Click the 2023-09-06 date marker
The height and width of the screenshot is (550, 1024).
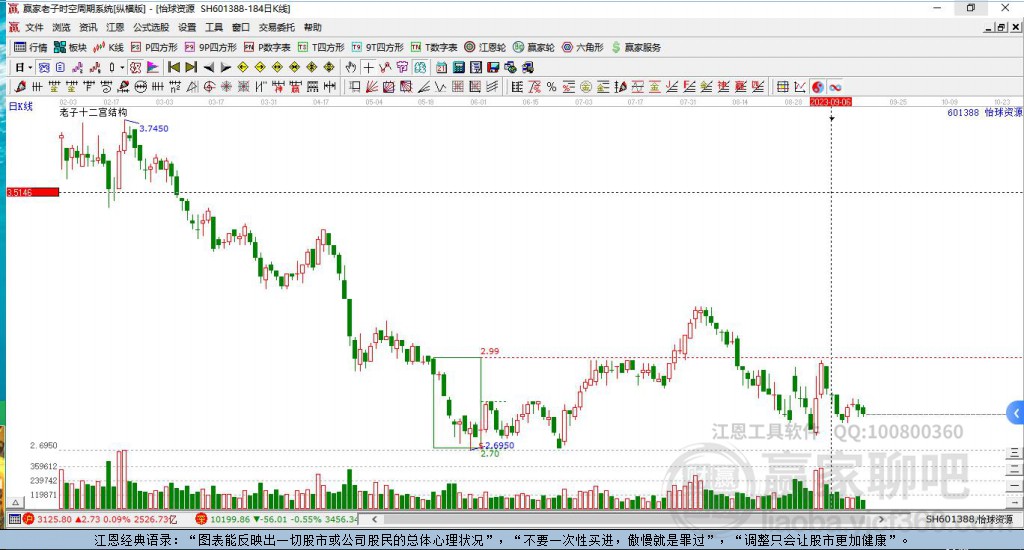[x=831, y=102]
